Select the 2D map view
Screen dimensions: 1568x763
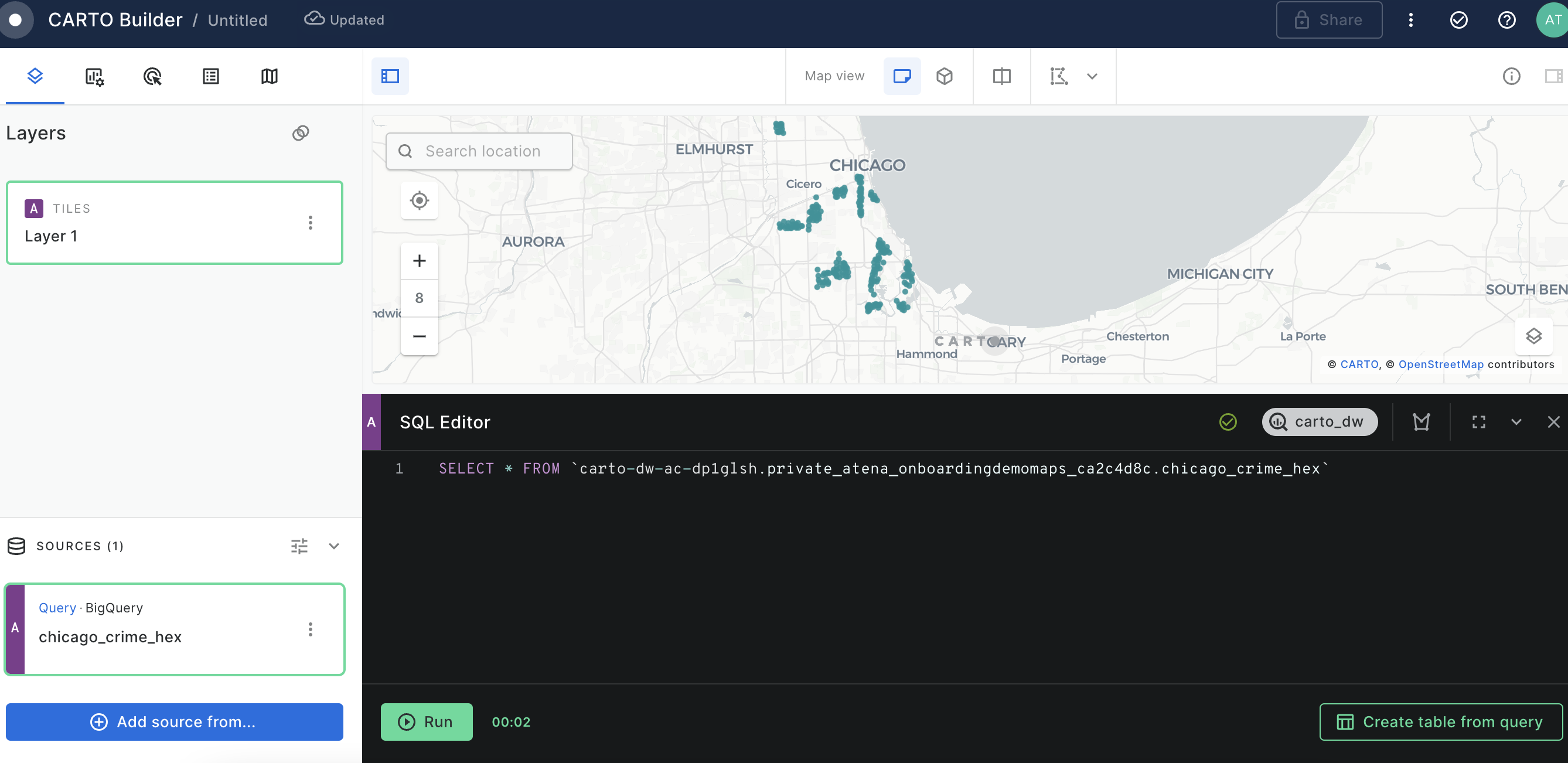coord(901,76)
